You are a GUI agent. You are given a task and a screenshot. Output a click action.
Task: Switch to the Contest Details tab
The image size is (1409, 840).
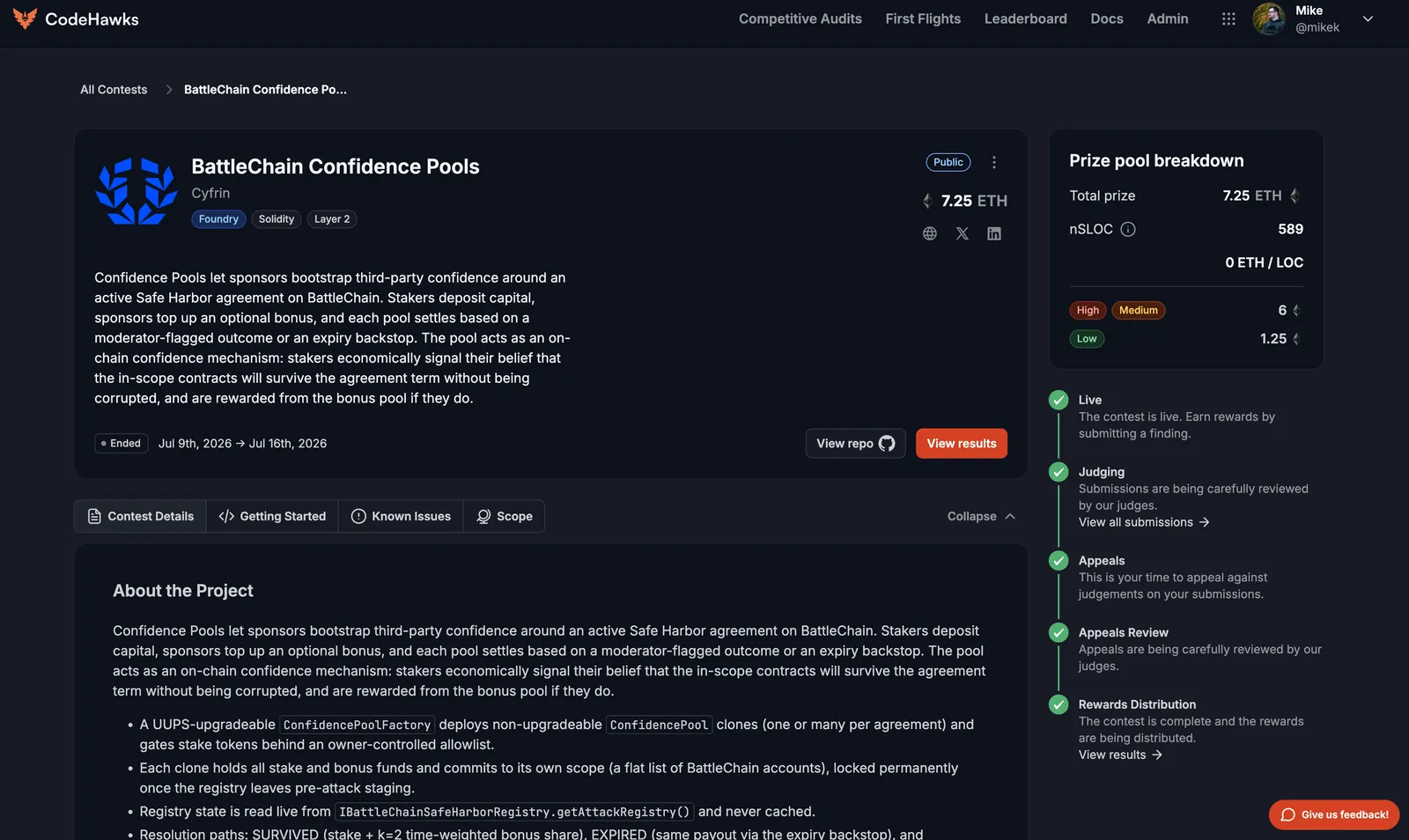click(141, 517)
